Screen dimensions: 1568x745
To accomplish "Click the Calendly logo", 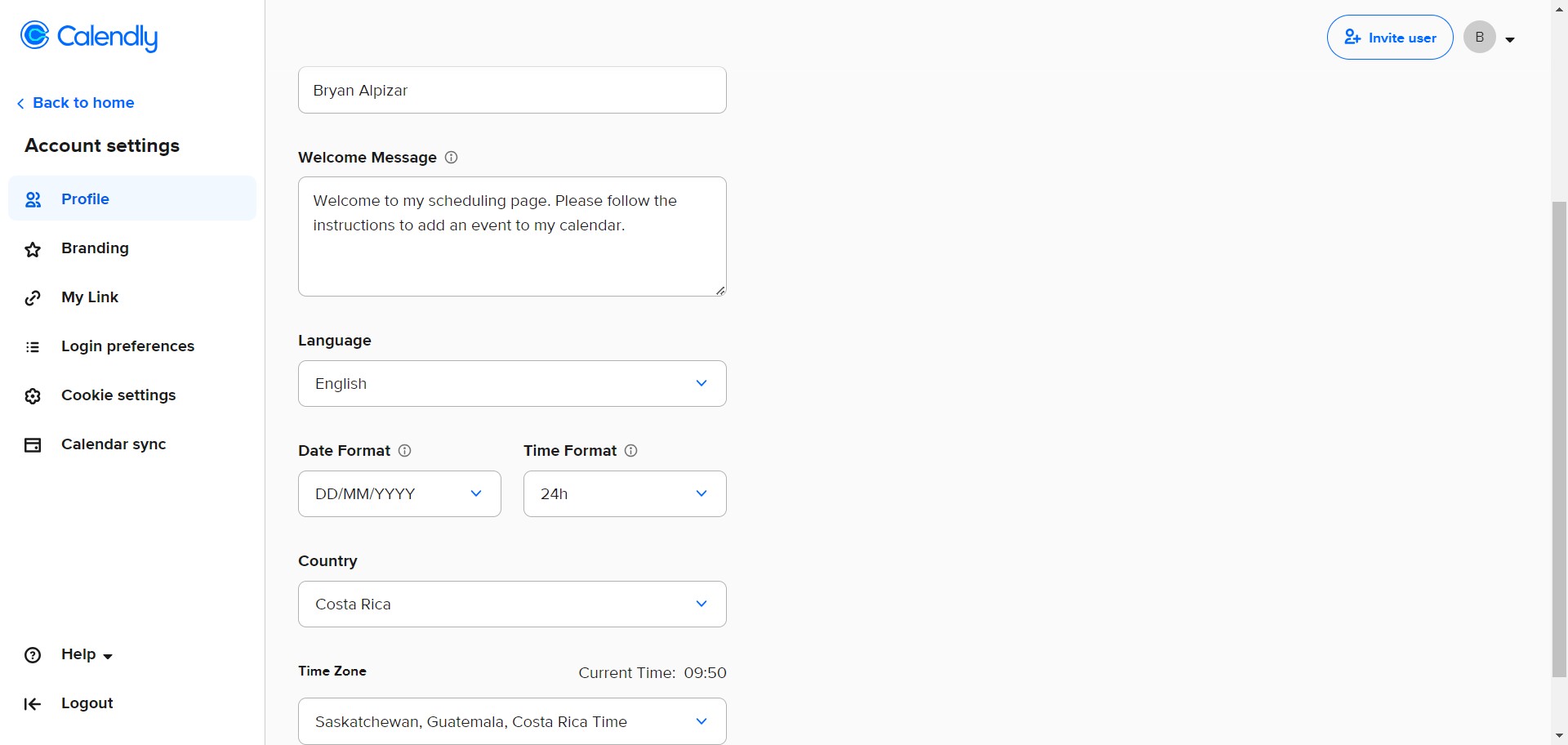I will tap(88, 36).
